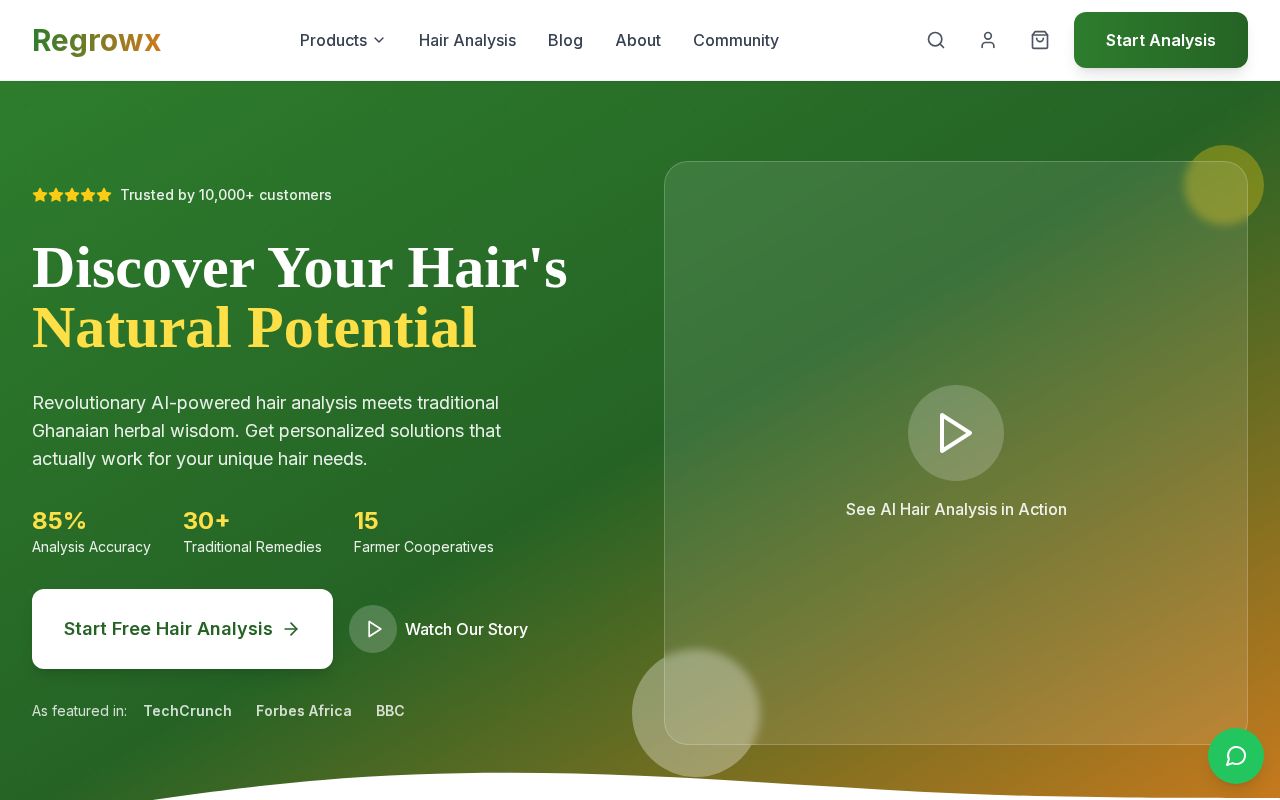Screen dimensions: 1280x800
Task: Open the search icon in header
Action: click(936, 40)
